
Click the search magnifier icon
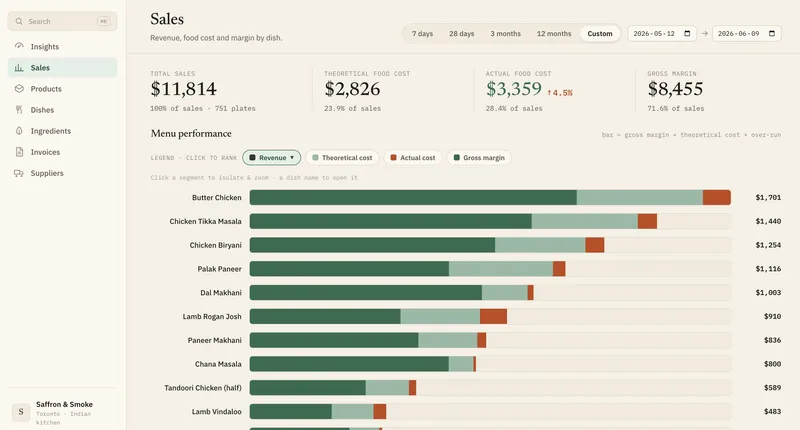pos(19,21)
